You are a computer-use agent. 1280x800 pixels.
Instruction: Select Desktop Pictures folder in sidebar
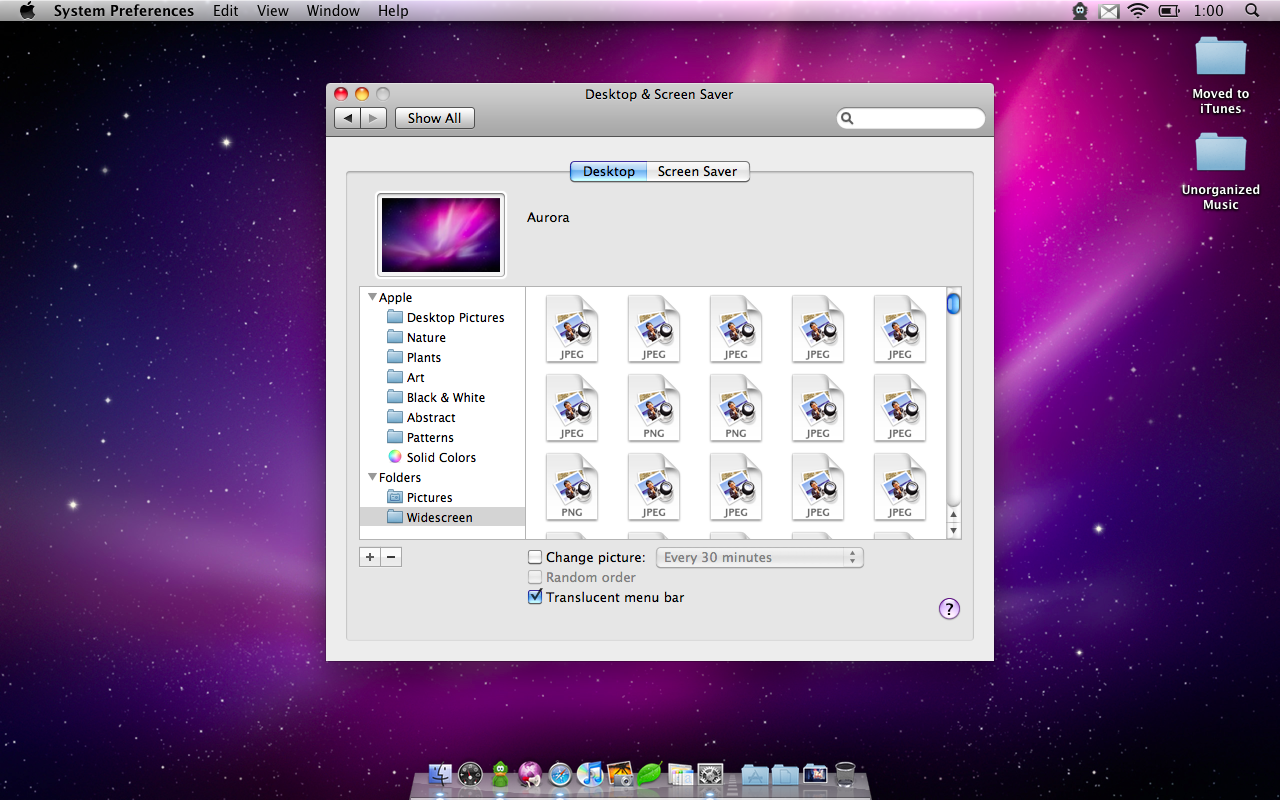tap(446, 317)
